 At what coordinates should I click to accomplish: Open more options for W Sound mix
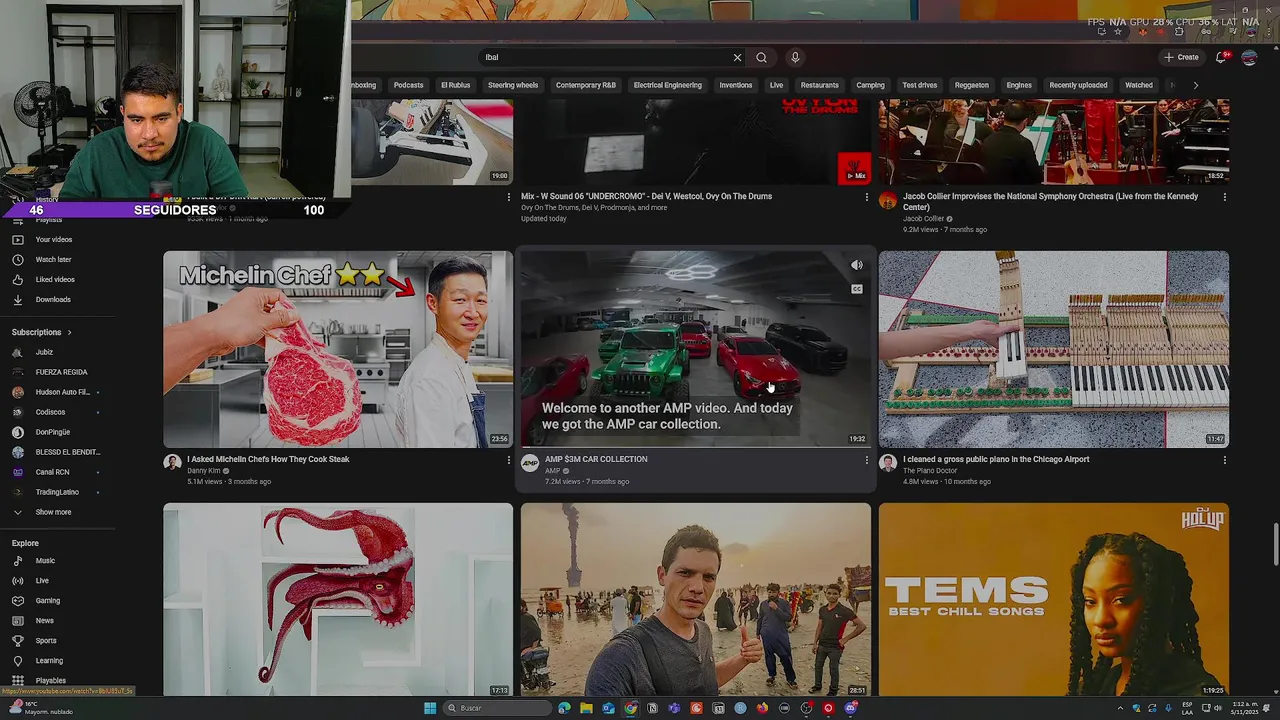[x=867, y=197]
